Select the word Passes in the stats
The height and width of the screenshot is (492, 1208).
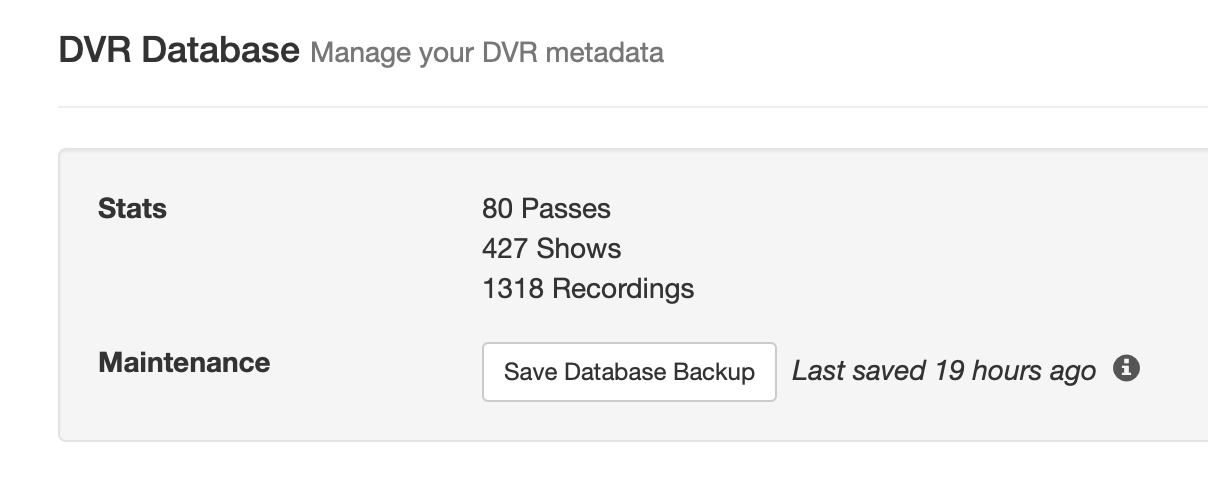pos(566,209)
